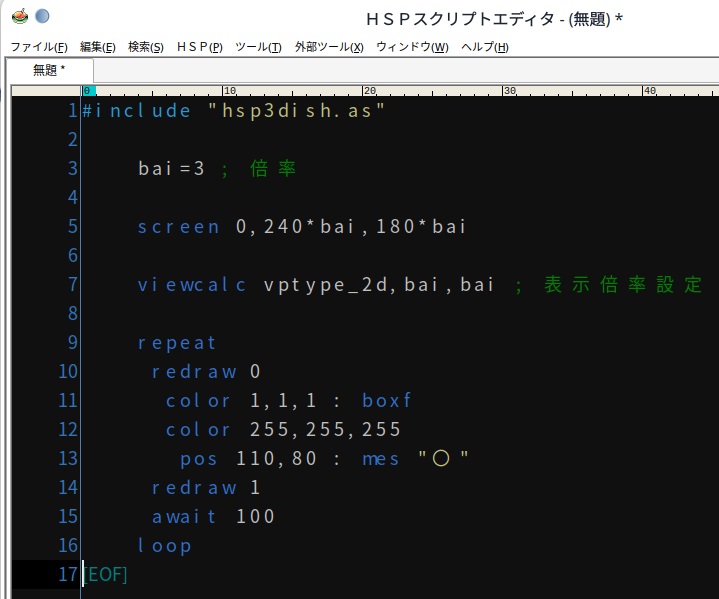
Task: Open the HSP(P) menu
Action: click(199, 47)
